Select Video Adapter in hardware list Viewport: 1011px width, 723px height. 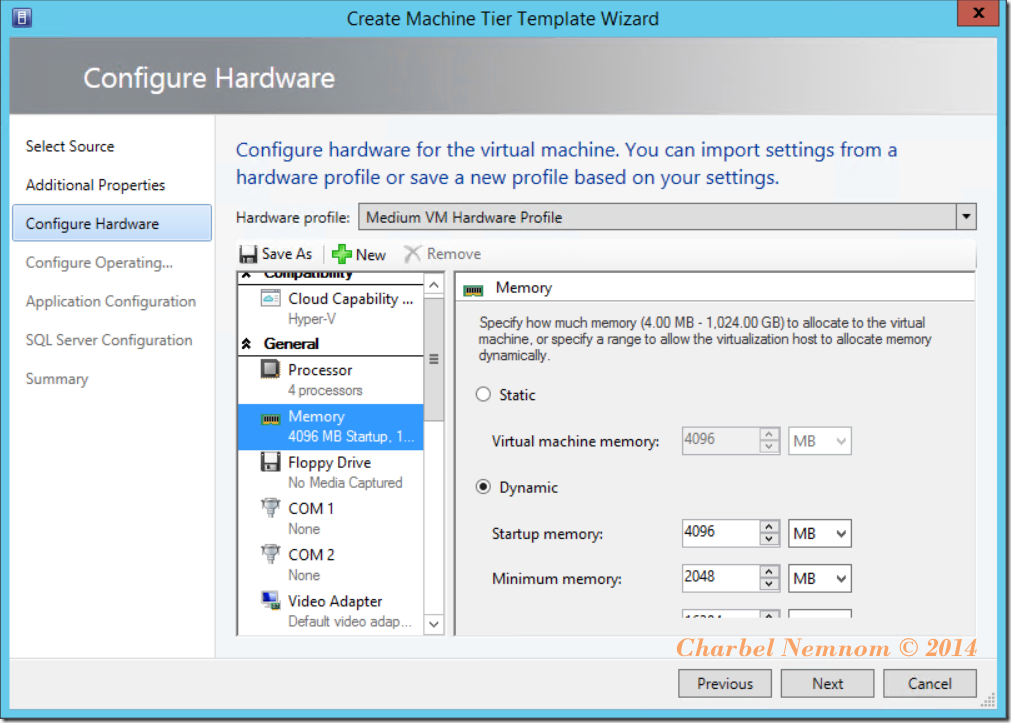click(x=331, y=611)
